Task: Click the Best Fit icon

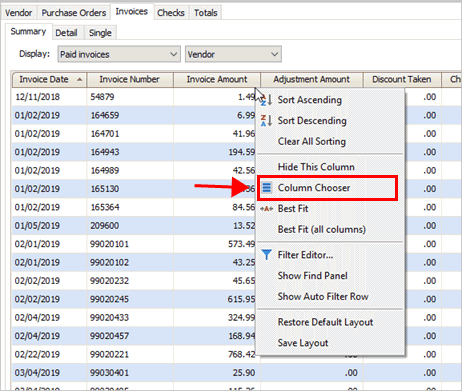Action: (x=267, y=209)
